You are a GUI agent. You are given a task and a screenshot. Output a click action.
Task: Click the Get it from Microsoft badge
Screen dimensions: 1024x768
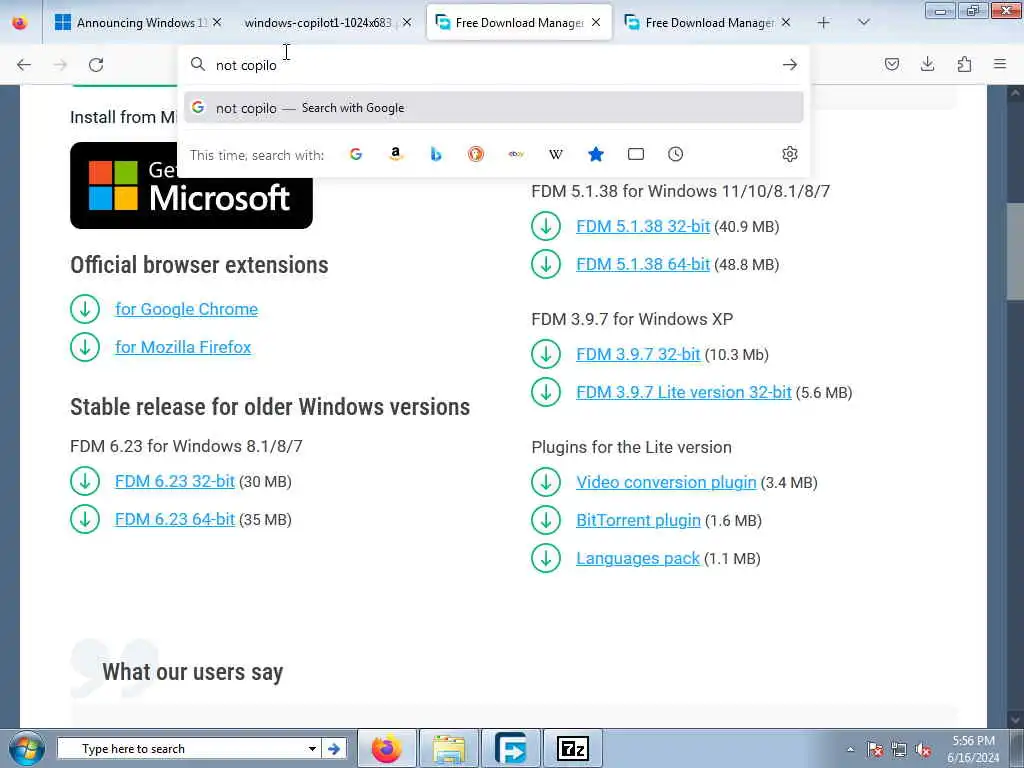[191, 185]
